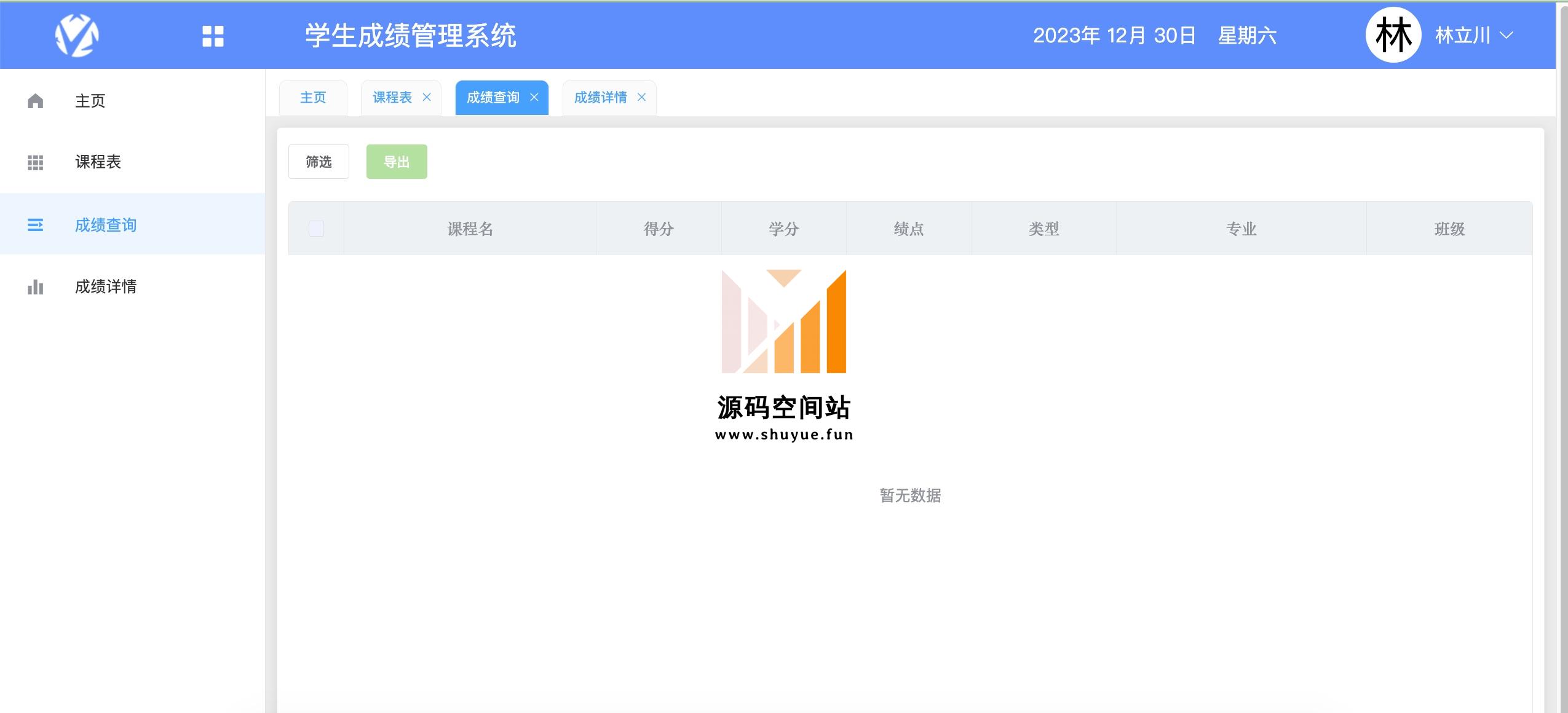1568x713 pixels.
Task: Click the 学生成绩管理系统 title
Action: [411, 36]
